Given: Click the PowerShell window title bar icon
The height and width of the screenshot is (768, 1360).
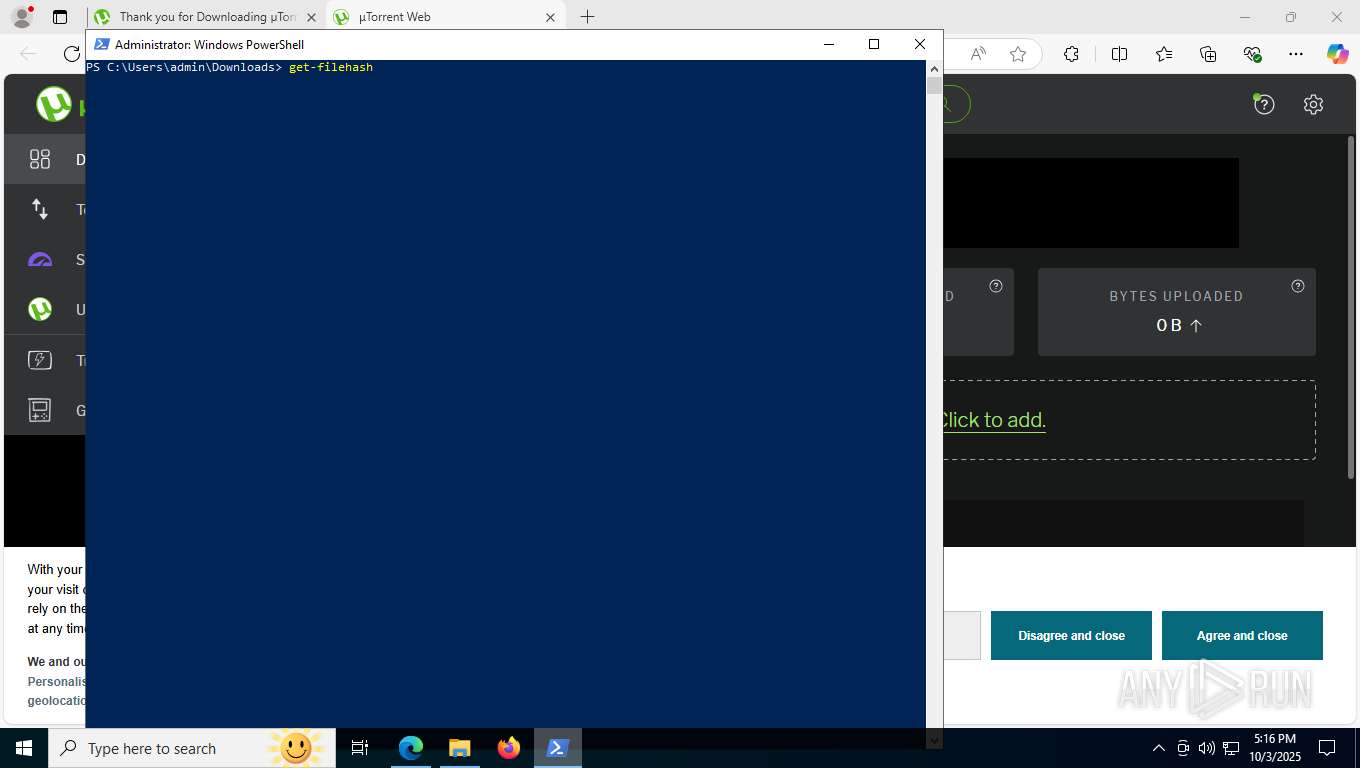Looking at the screenshot, I should click(101, 44).
